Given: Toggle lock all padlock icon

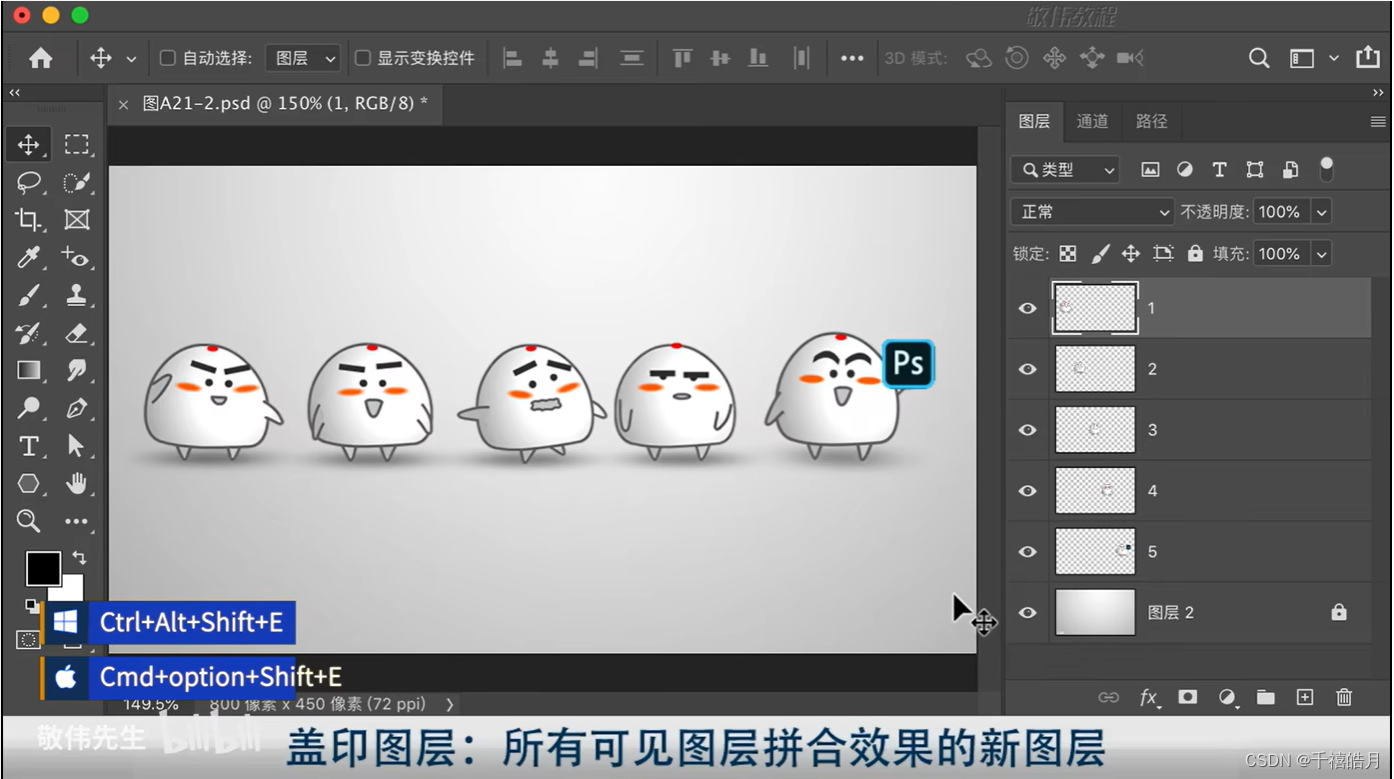Looking at the screenshot, I should coord(1195,254).
